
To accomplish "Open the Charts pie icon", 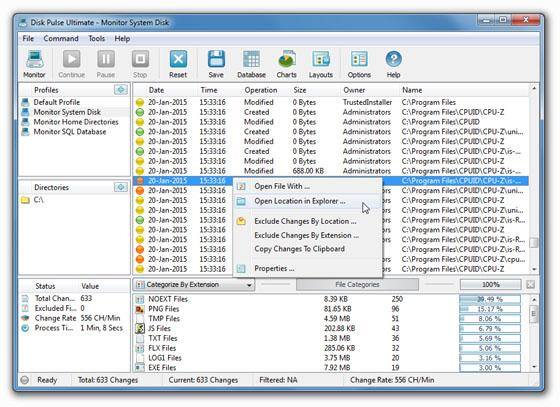I will [287, 60].
